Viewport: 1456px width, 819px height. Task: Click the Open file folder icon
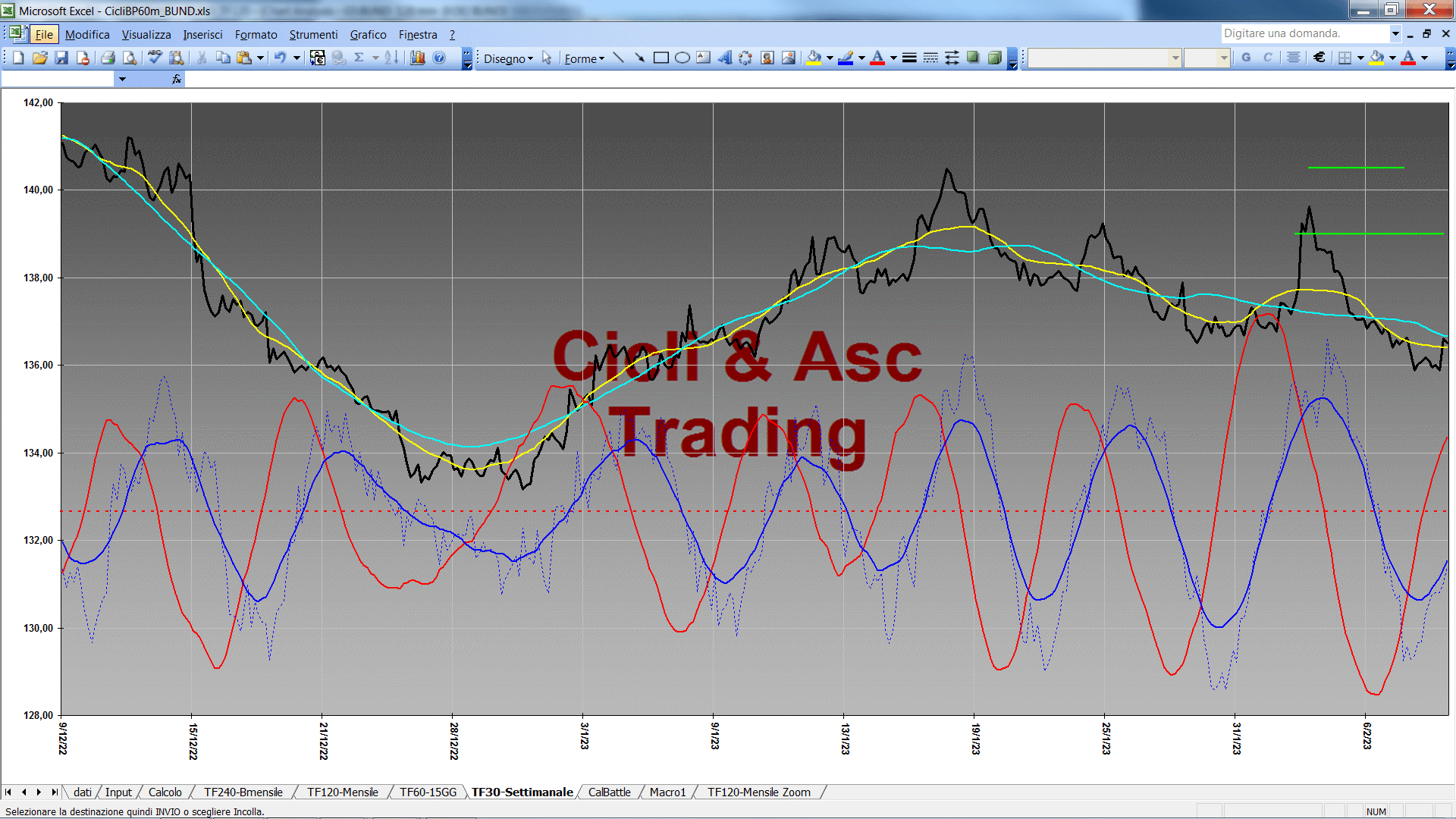pos(40,58)
